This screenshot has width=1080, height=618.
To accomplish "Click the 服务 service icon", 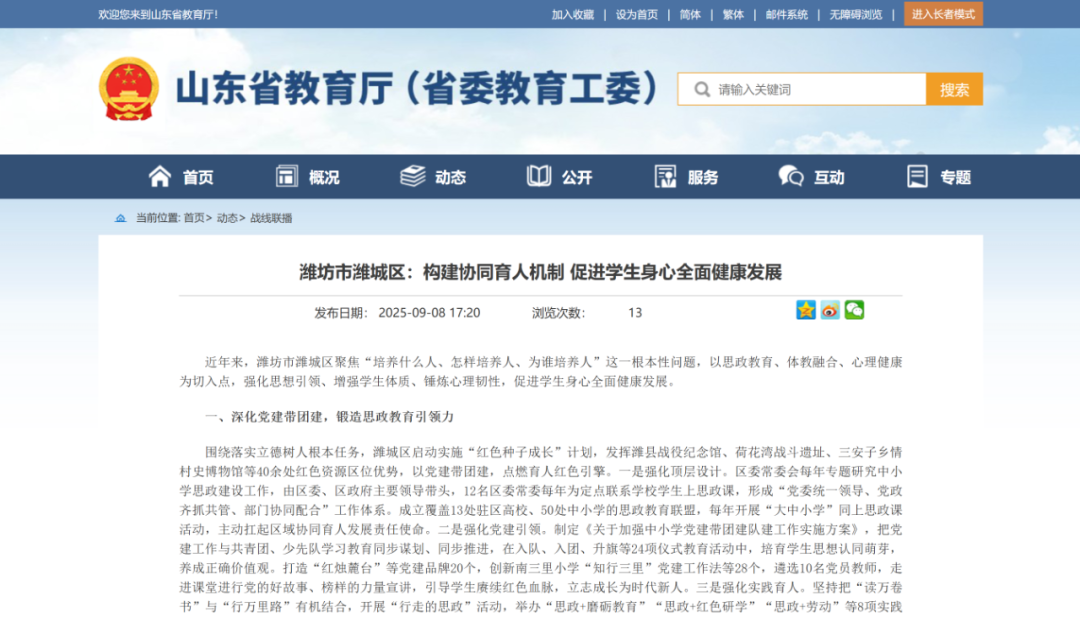I will (665, 176).
